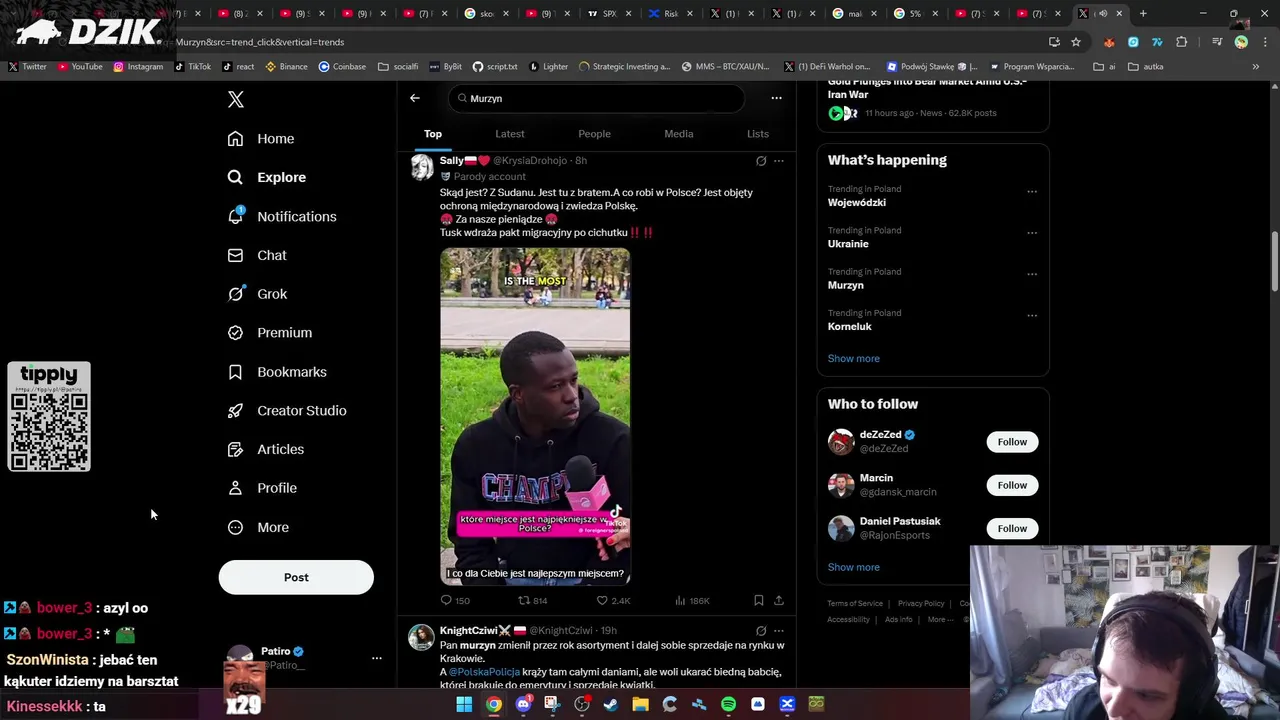Open Chat in the sidebar

[257, 255]
